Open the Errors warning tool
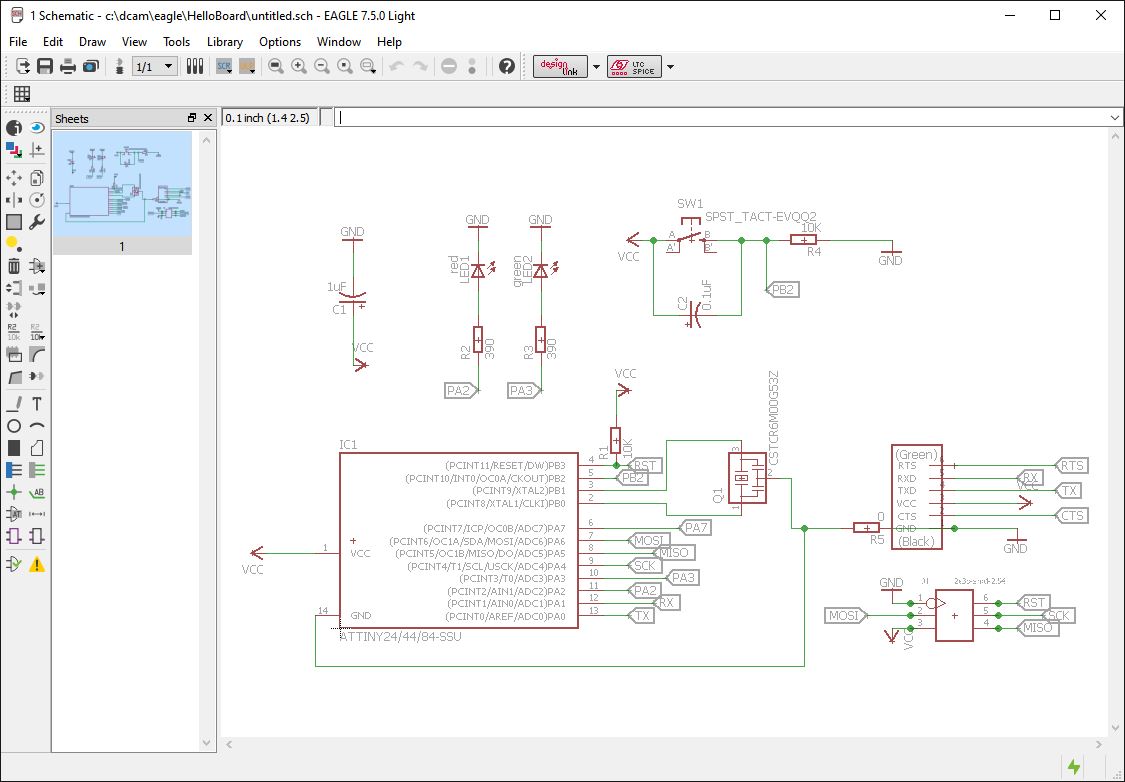Image resolution: width=1125 pixels, height=782 pixels. coord(37,565)
